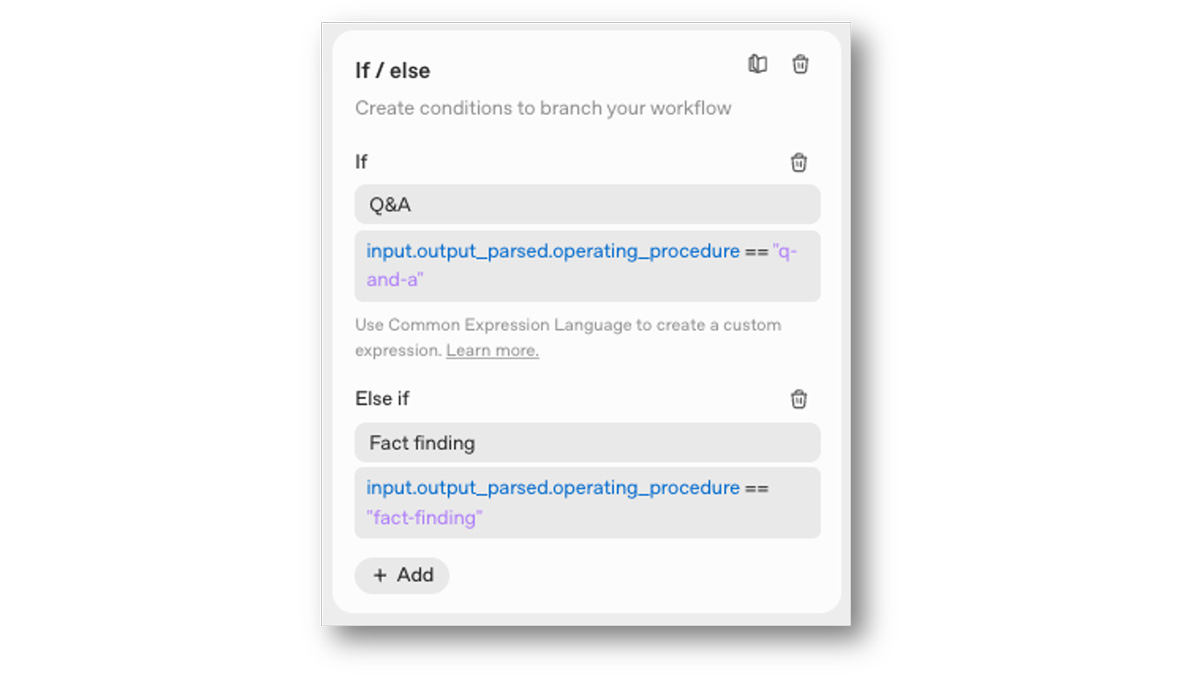Screen dimensions: 1200x675
Task: Click the Common Expression Language helper text
Action: tap(567, 325)
